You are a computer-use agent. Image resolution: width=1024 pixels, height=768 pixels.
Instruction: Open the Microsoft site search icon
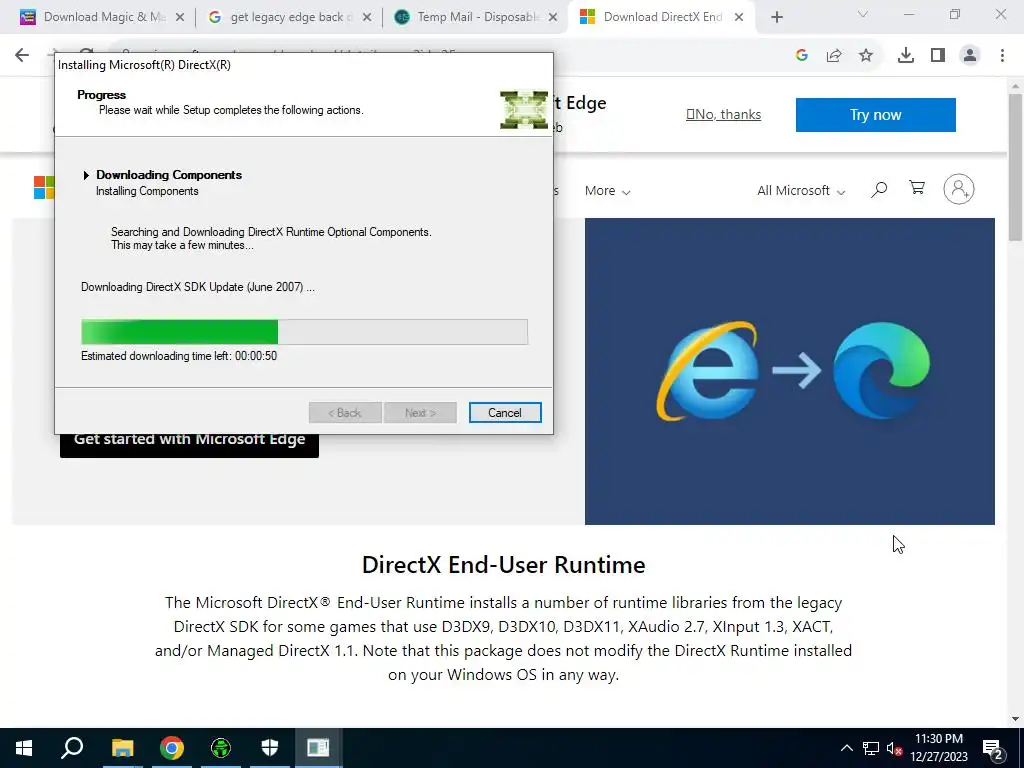point(879,190)
